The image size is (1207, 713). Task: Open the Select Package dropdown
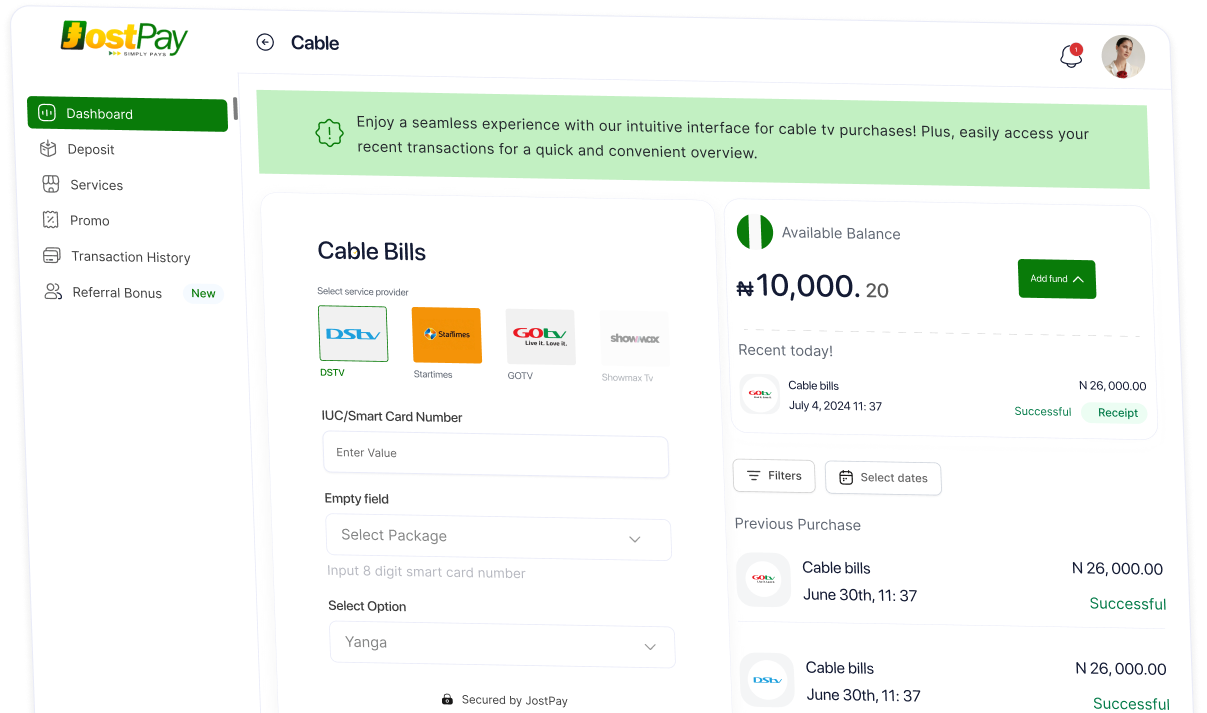pyautogui.click(x=498, y=537)
